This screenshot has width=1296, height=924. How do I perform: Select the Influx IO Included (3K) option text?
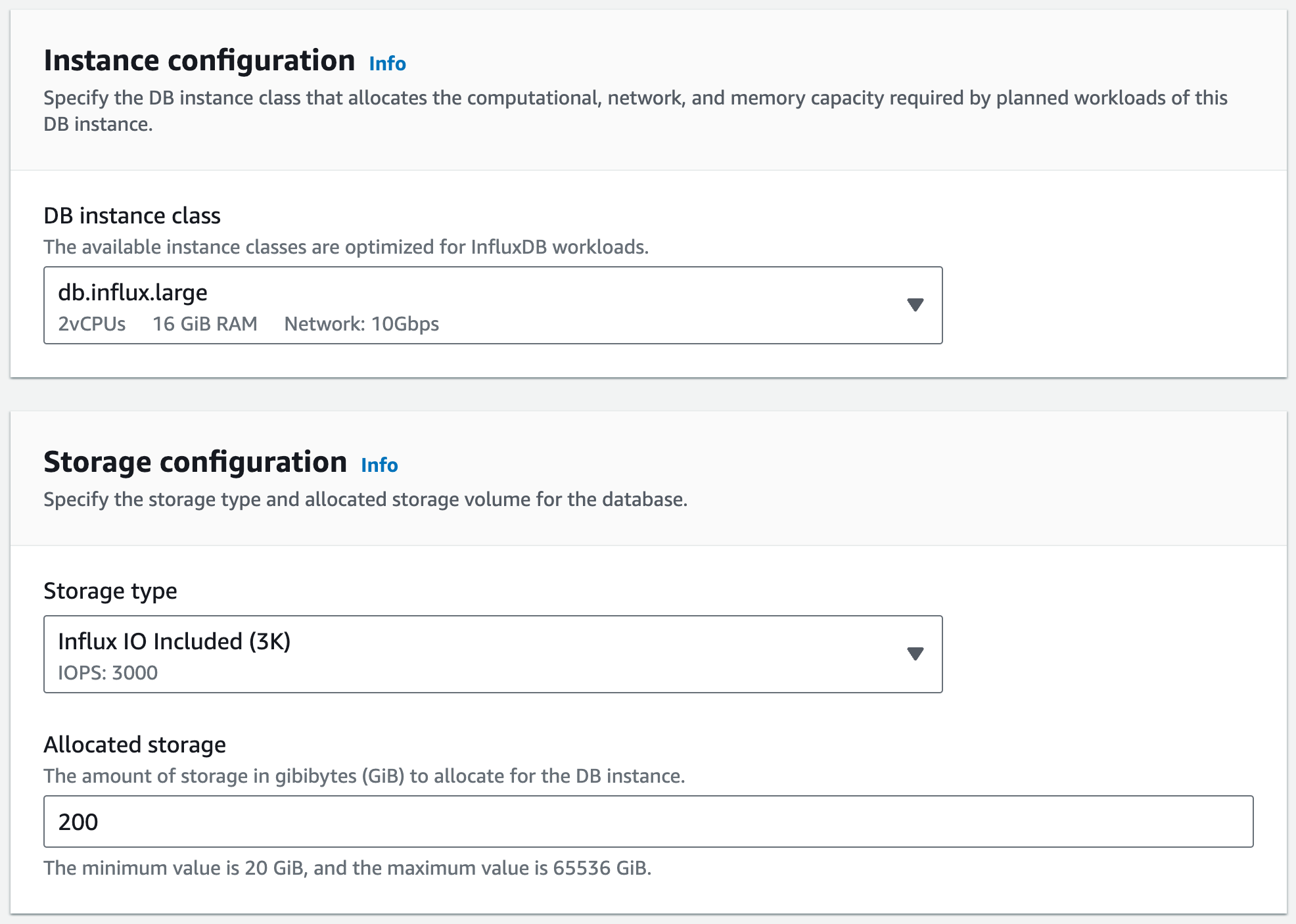174,641
